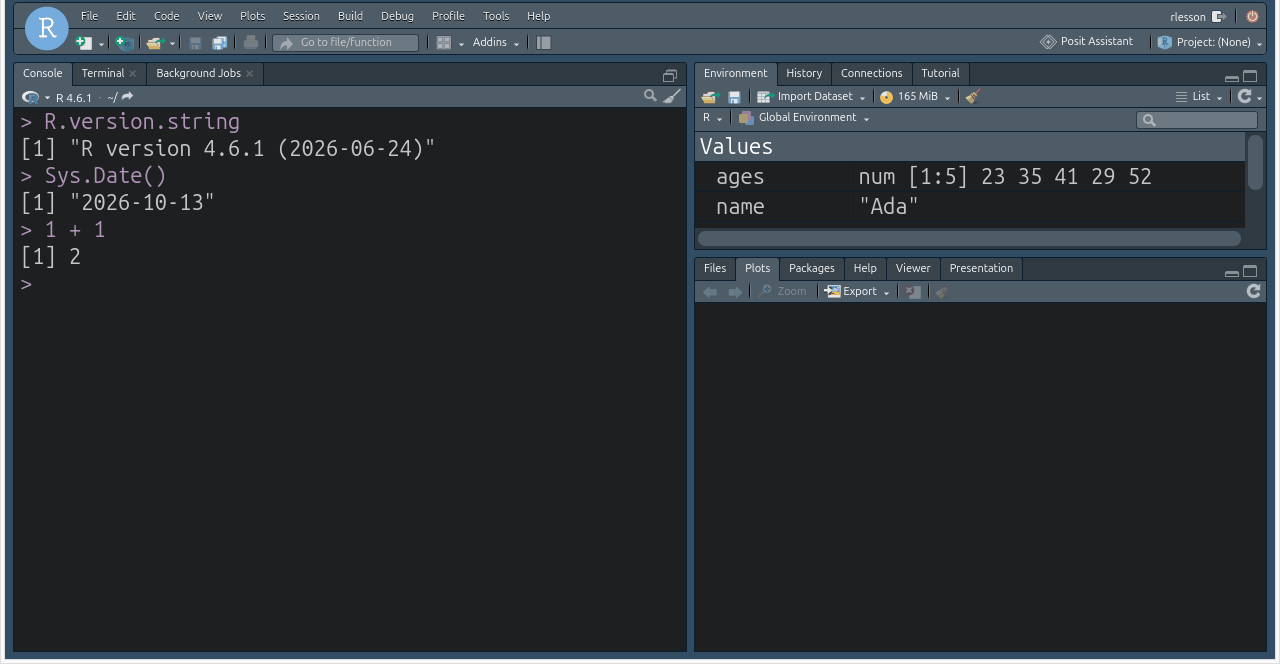Click the Zoom plot button
The height and width of the screenshot is (664, 1280).
782,292
